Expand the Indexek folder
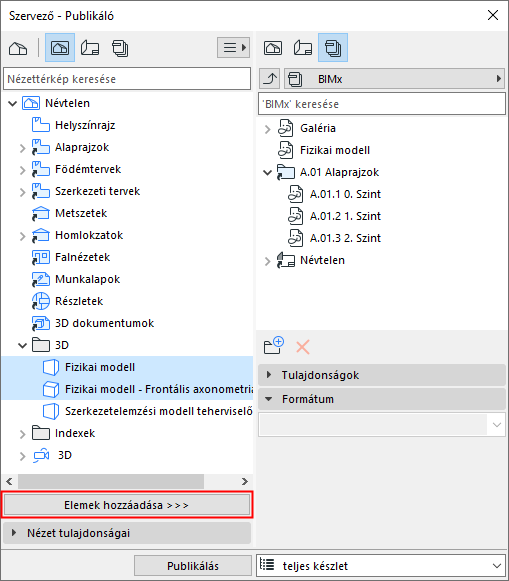509x581 pixels. [x=22, y=434]
